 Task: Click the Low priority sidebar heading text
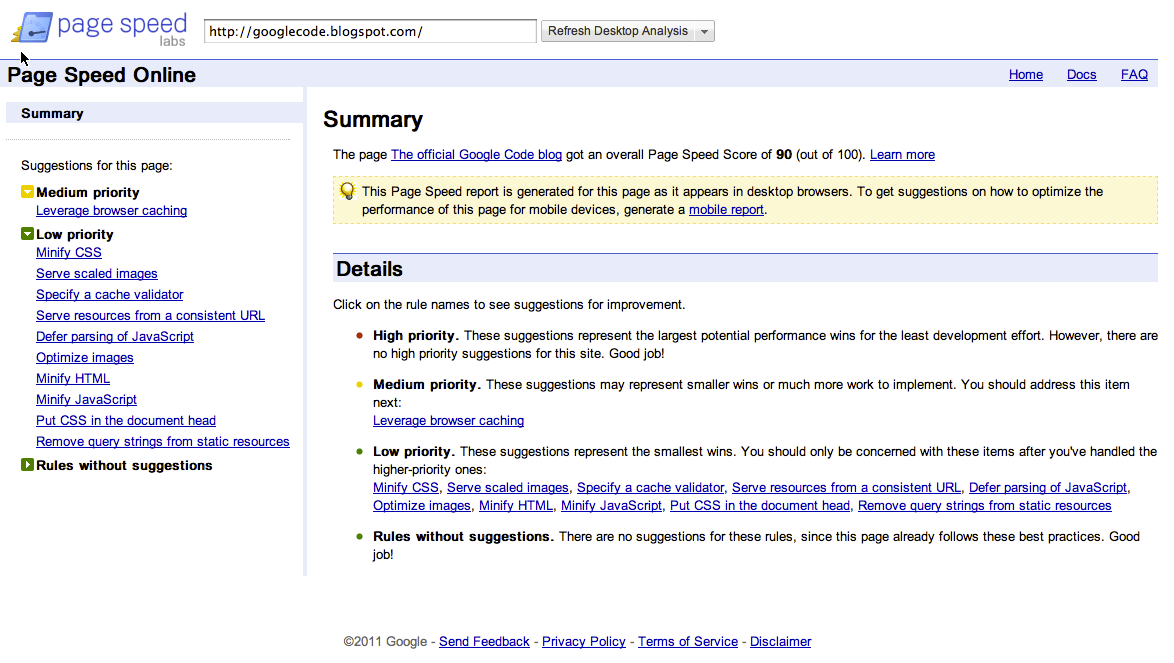75,234
